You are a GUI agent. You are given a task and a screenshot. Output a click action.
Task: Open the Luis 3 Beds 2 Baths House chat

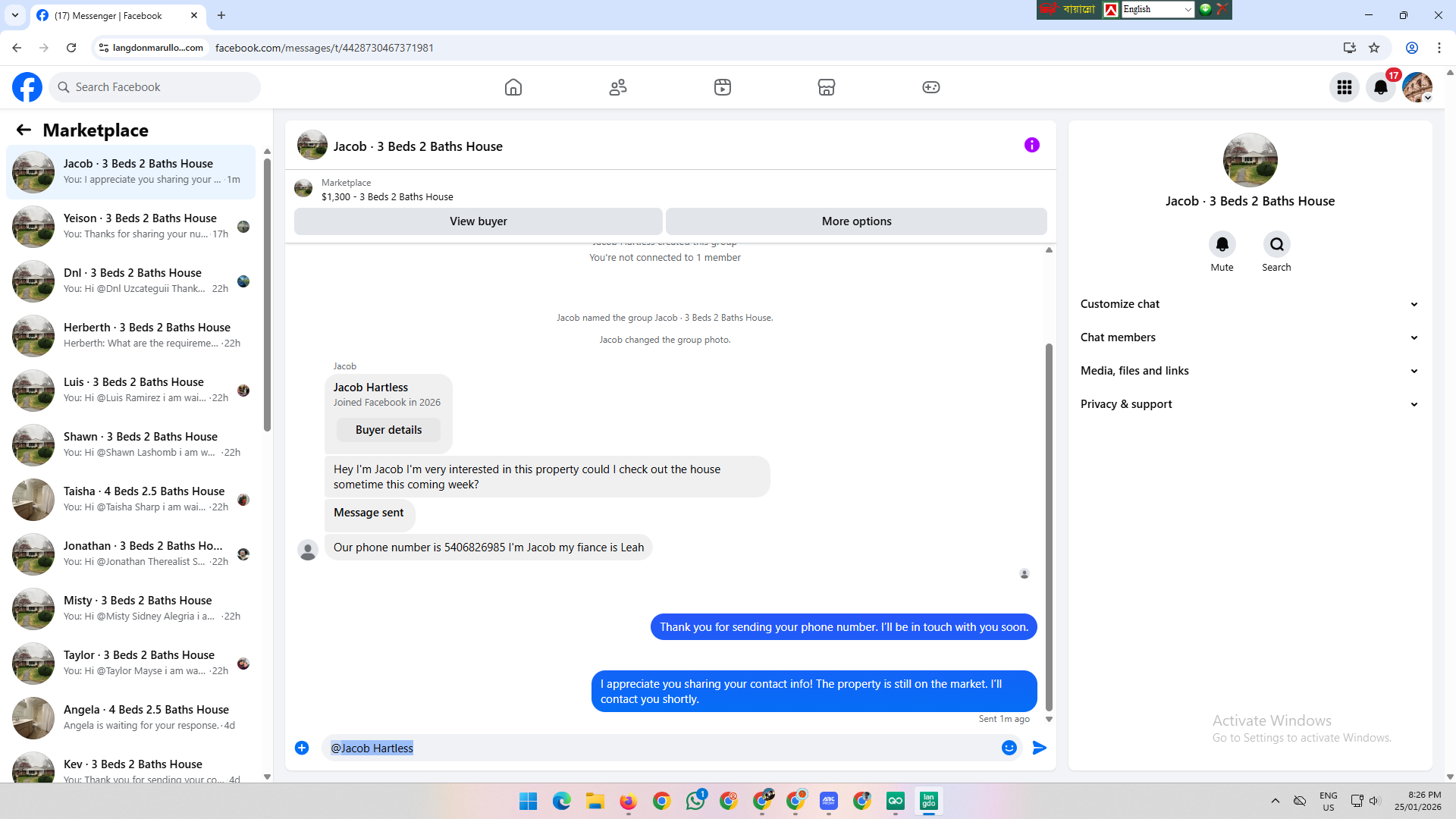[x=131, y=390]
